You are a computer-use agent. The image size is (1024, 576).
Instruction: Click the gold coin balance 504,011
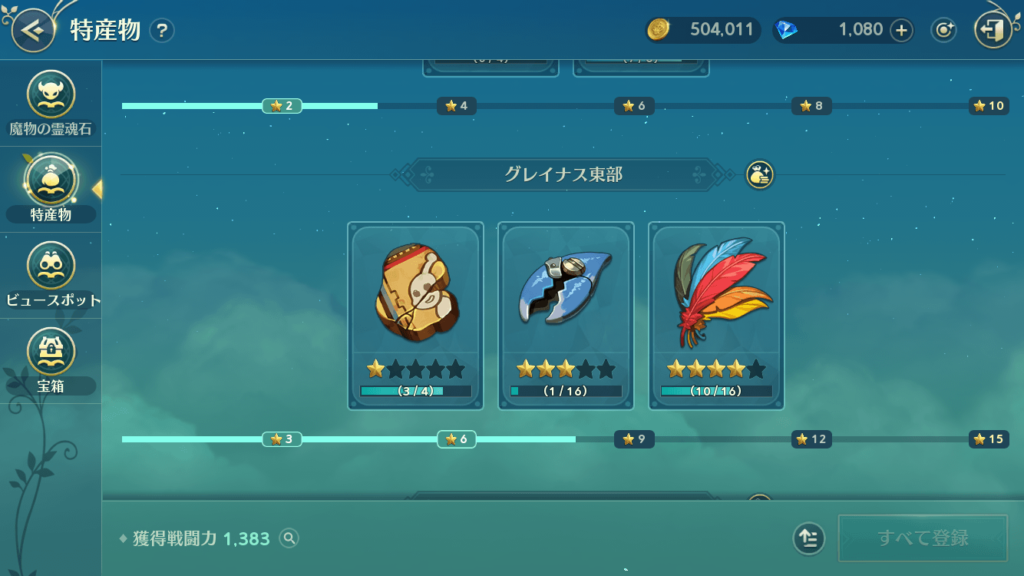tap(703, 30)
